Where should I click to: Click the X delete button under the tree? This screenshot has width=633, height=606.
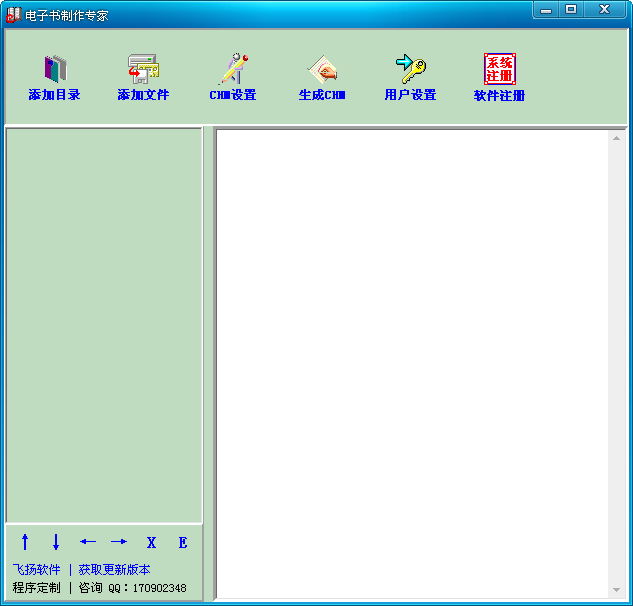151,543
